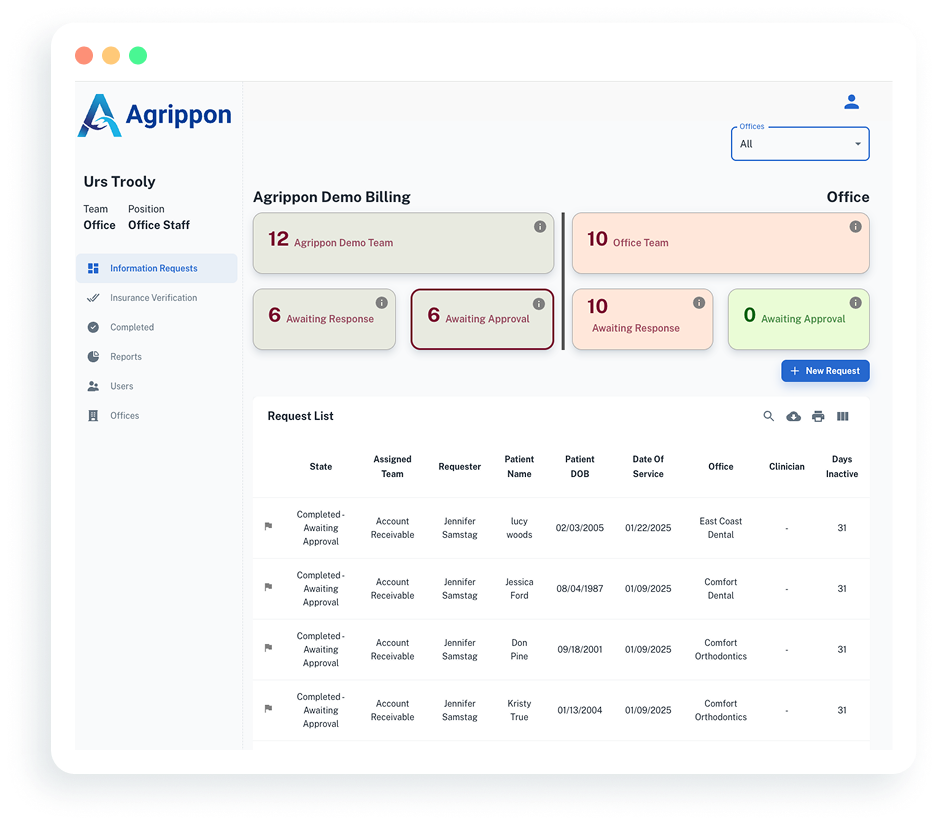Click the flag in Don Pine row
The image size is (938, 824).
coord(268,647)
